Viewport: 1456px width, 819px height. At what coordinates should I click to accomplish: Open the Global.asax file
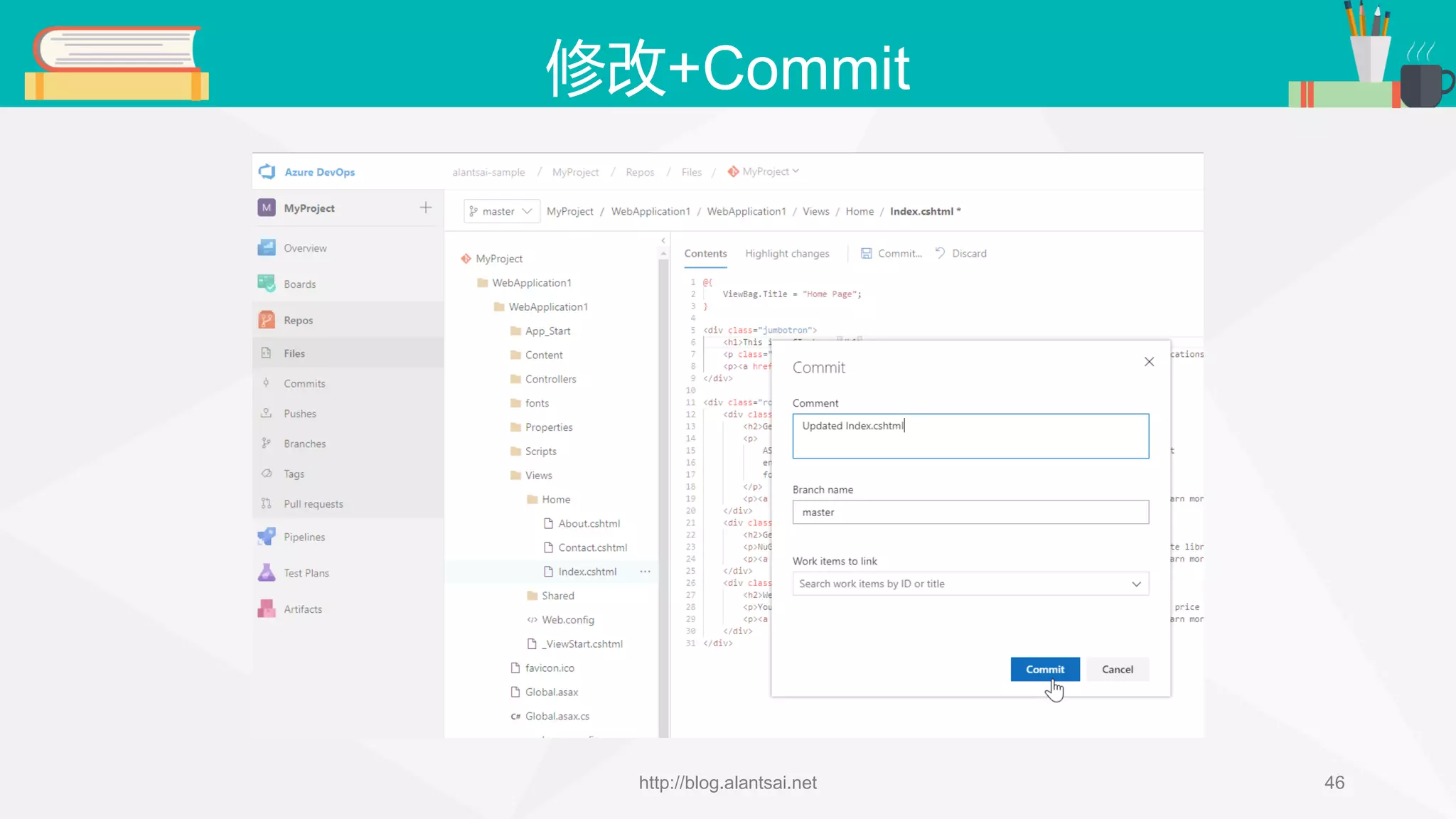pyautogui.click(x=551, y=692)
